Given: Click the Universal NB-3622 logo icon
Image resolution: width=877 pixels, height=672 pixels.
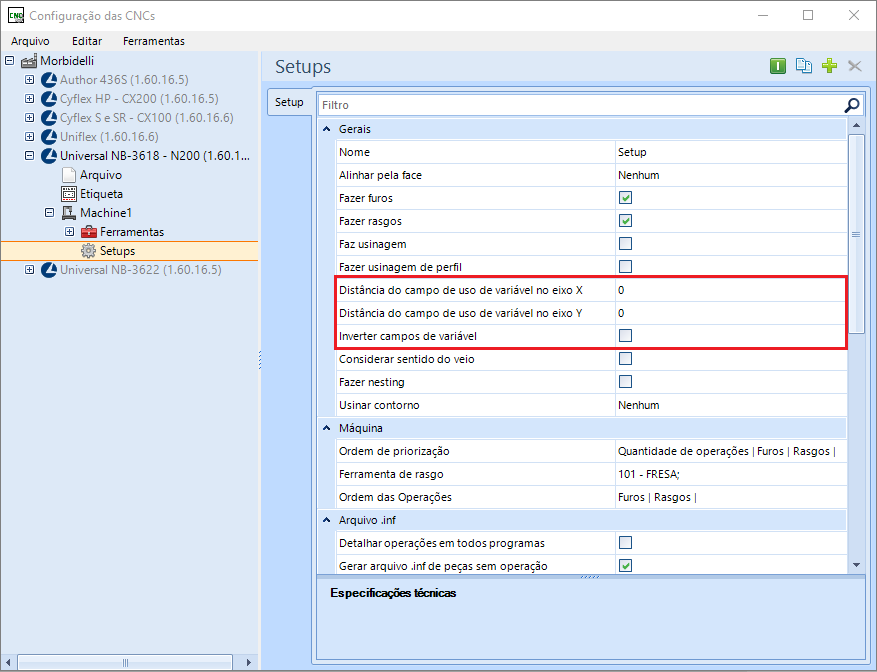Looking at the screenshot, I should 49,270.
